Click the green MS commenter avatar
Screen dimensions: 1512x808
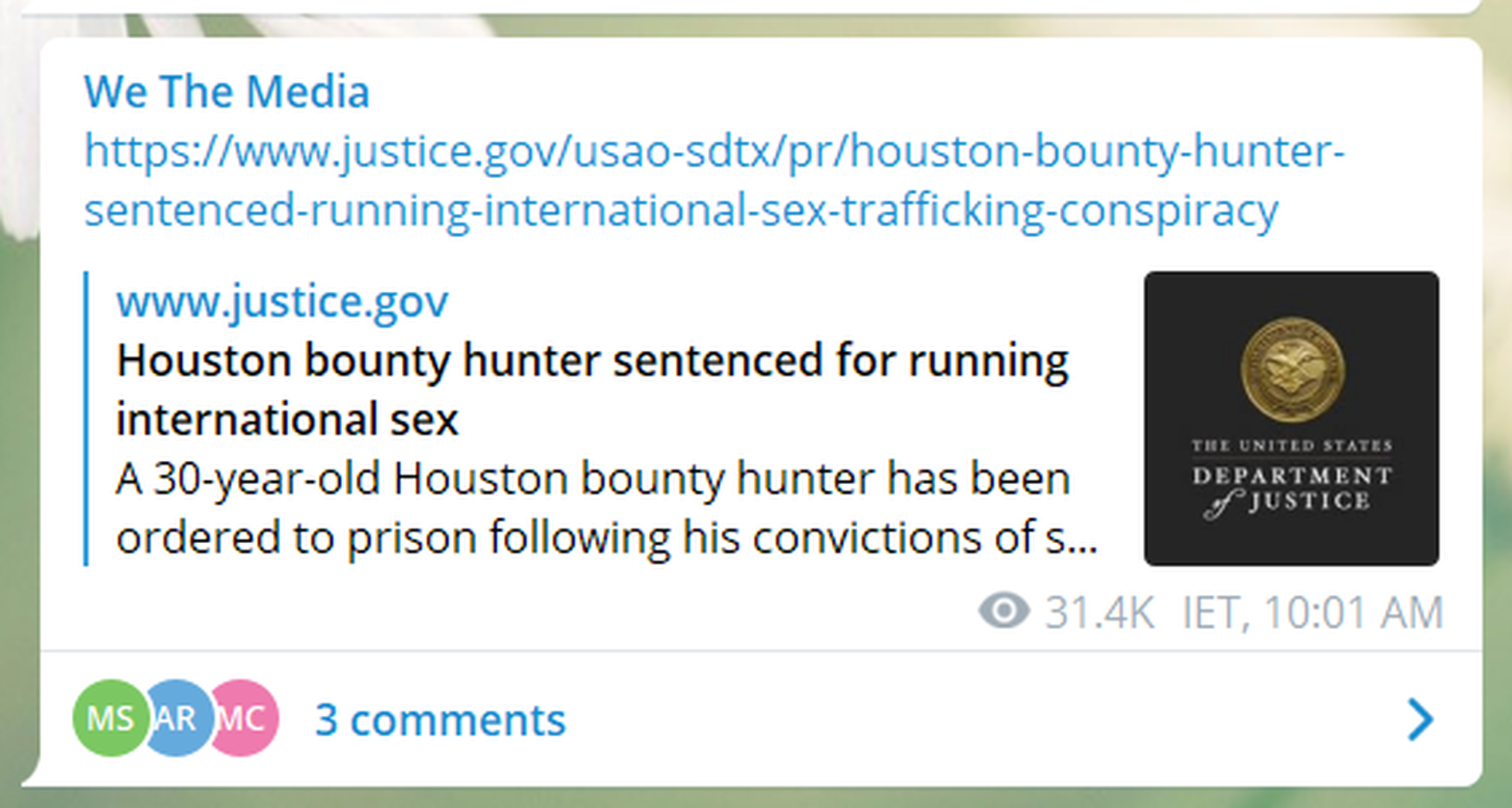[x=109, y=719]
